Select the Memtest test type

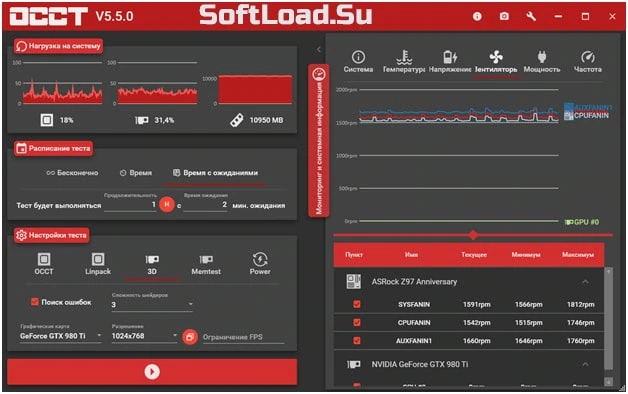tap(206, 265)
